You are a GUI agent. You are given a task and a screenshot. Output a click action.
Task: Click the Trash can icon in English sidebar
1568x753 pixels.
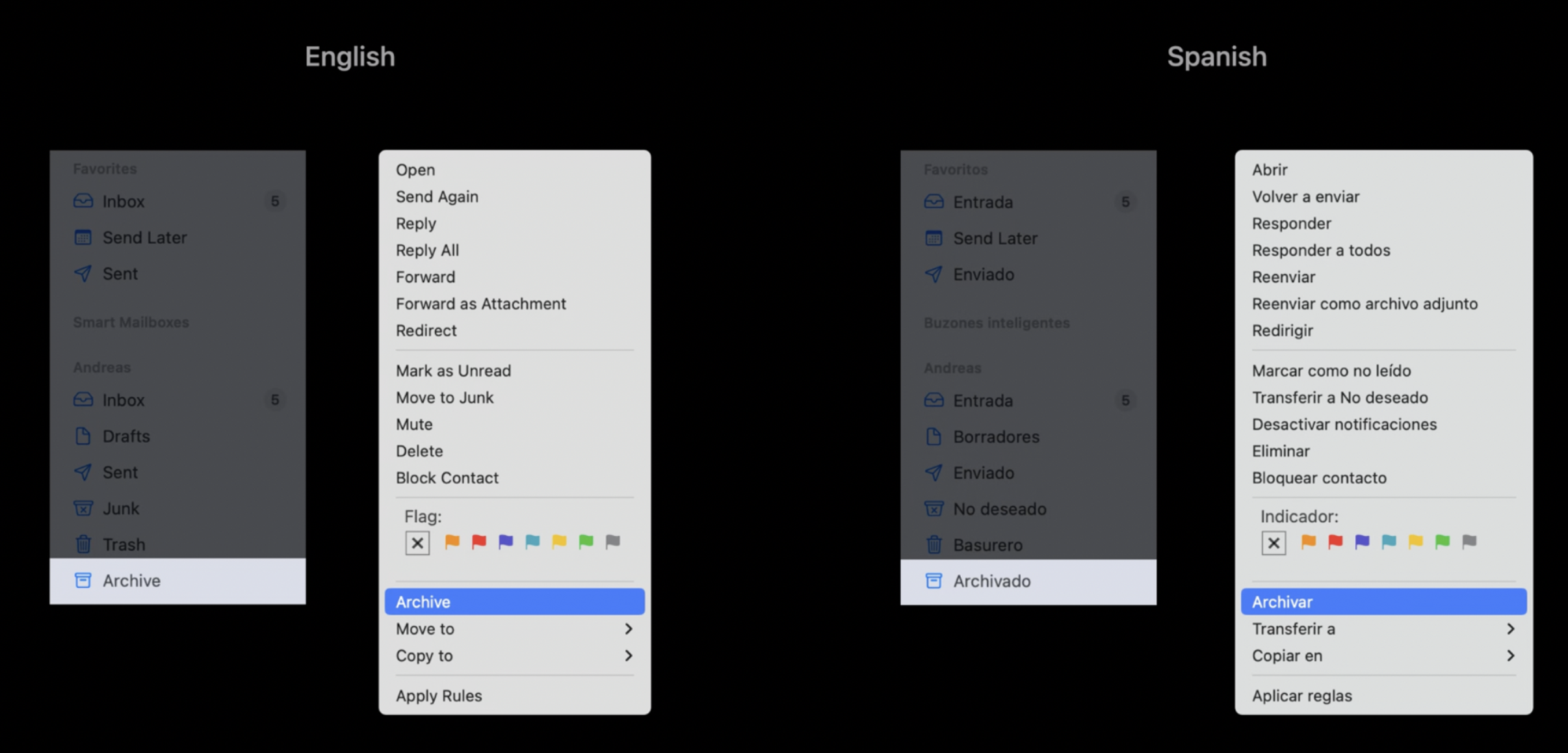(x=83, y=544)
